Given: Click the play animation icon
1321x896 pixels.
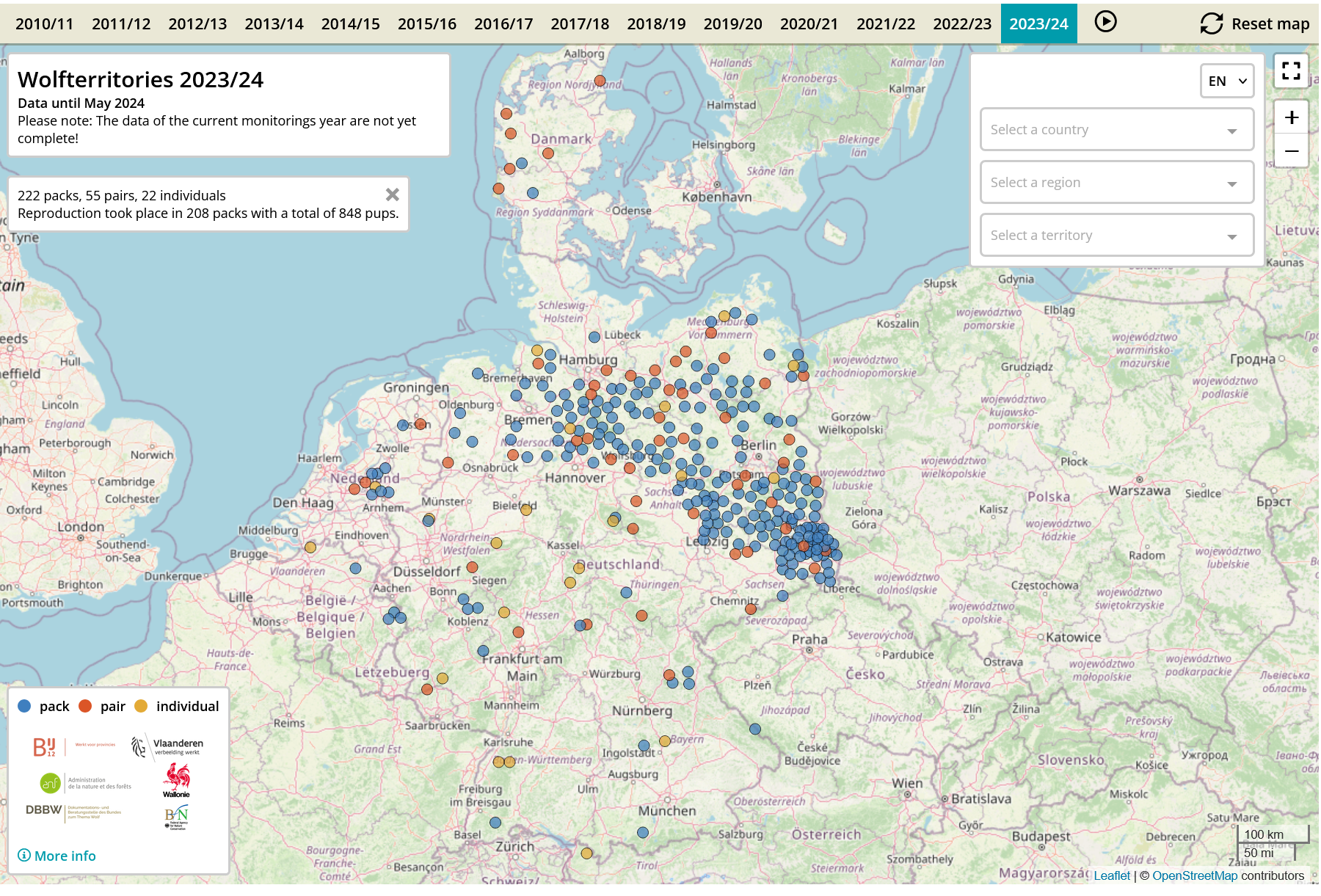Looking at the screenshot, I should (x=1105, y=22).
